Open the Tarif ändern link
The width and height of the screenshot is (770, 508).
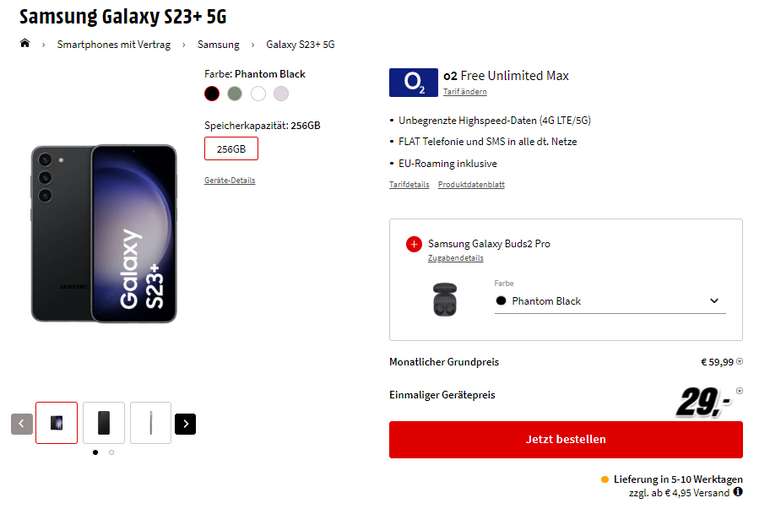[465, 92]
